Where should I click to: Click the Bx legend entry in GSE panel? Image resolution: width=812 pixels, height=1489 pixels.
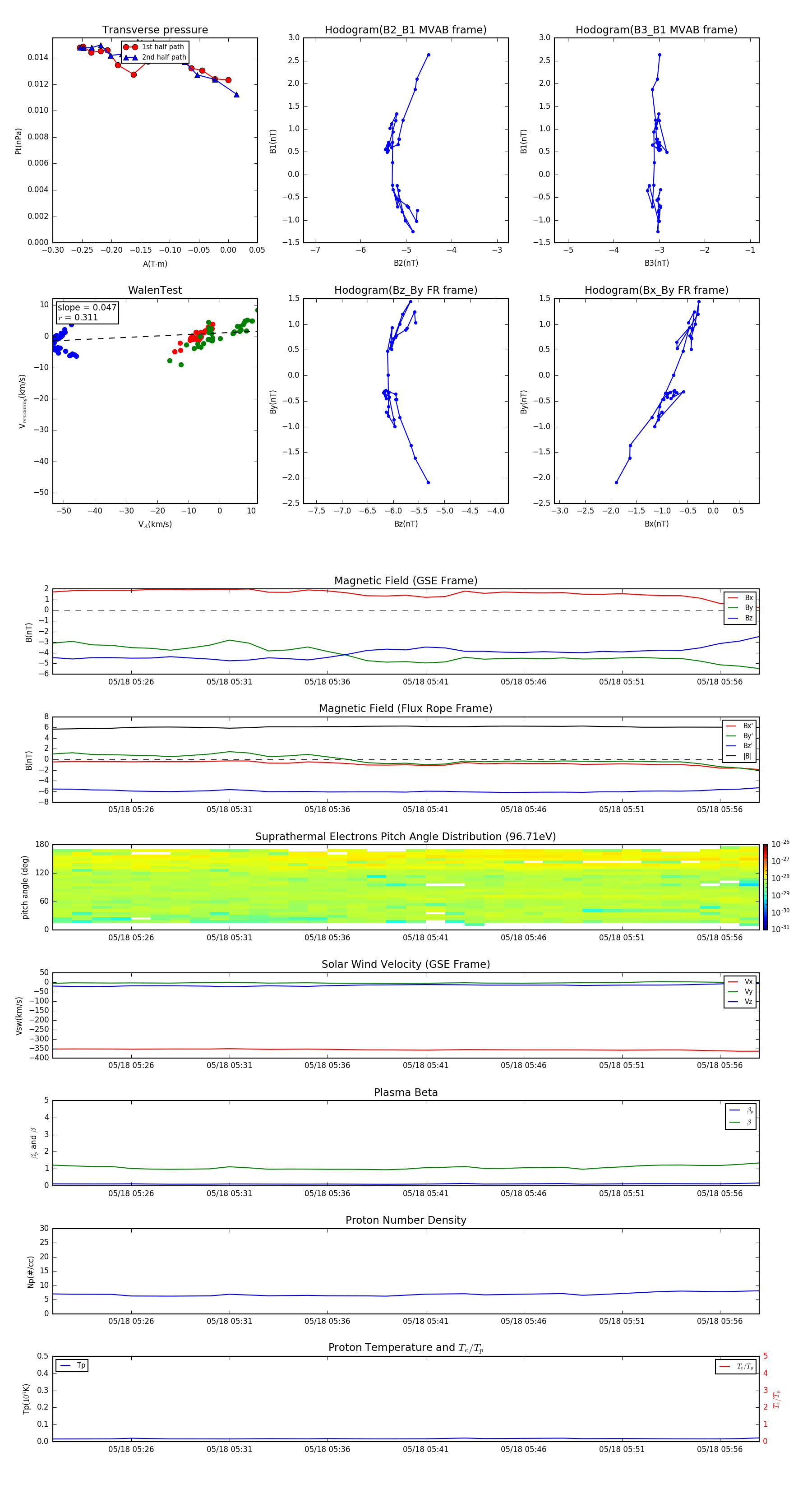coord(740,598)
